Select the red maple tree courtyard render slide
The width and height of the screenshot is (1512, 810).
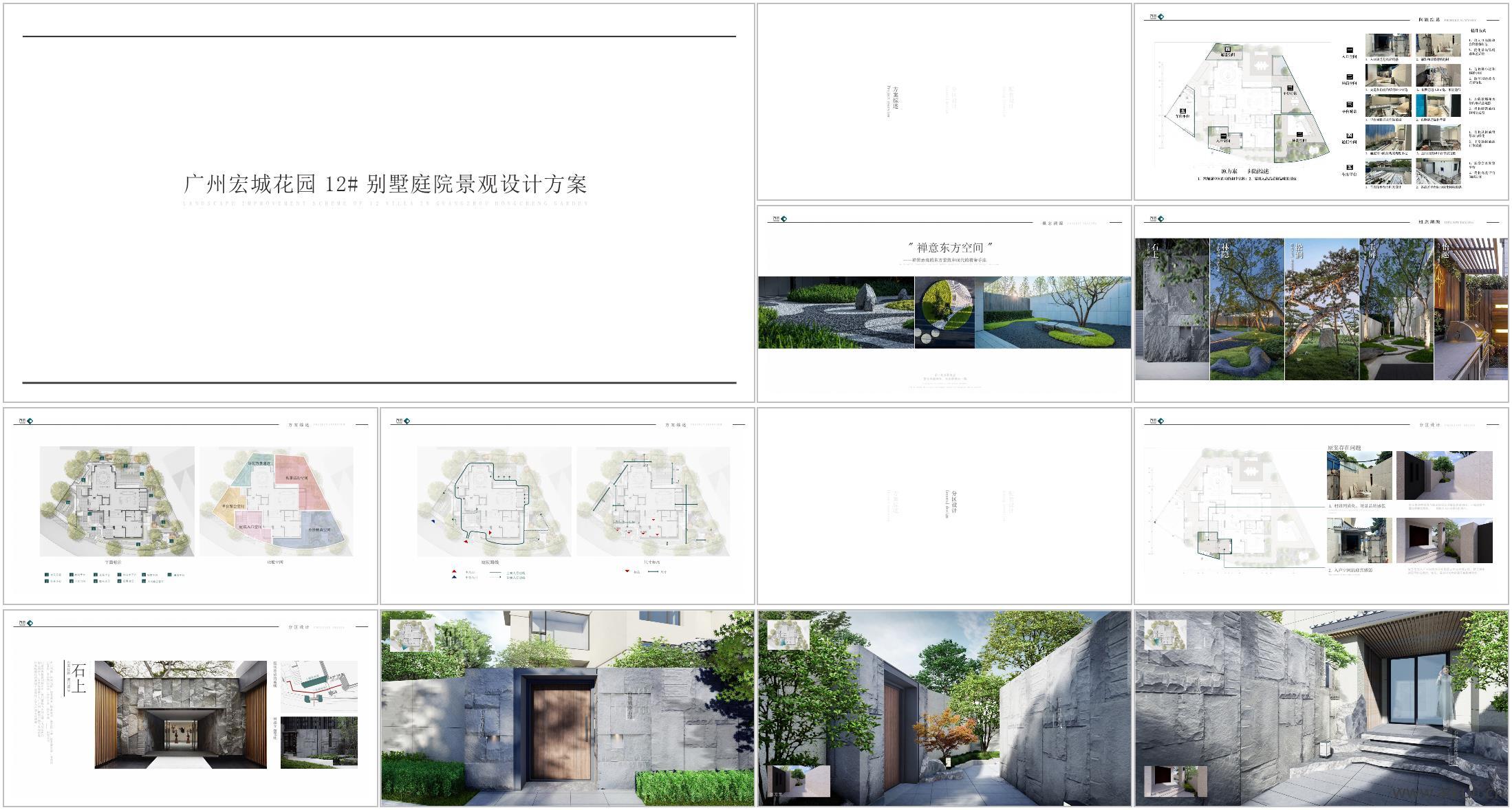[944, 708]
